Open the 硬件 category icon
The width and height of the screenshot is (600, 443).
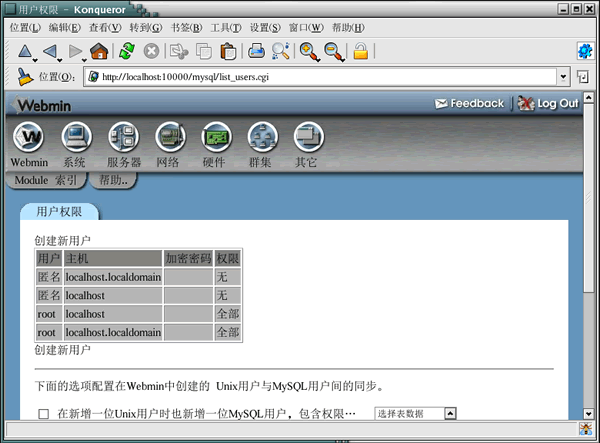pyautogui.click(x=217, y=137)
